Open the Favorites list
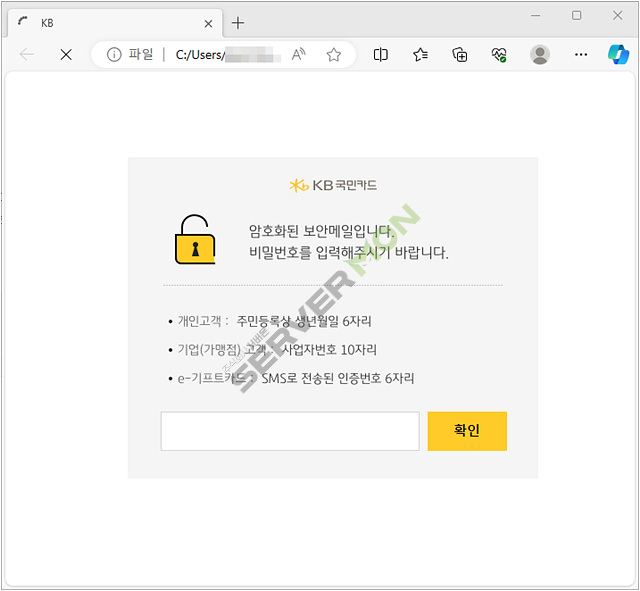 tap(420, 54)
